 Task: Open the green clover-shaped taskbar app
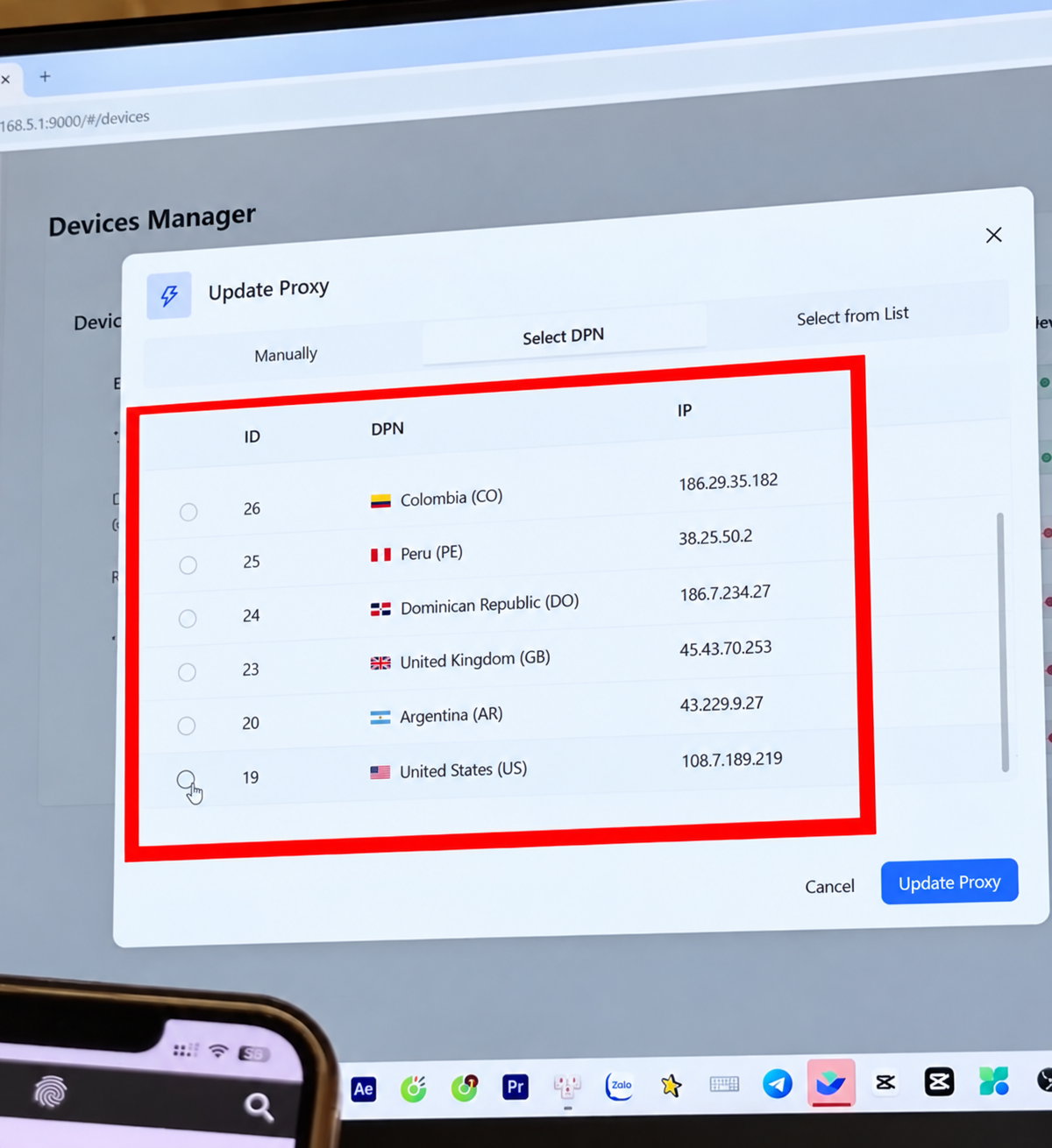(994, 1081)
